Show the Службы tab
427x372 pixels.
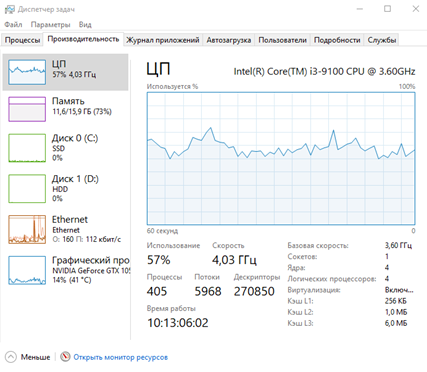tap(382, 40)
